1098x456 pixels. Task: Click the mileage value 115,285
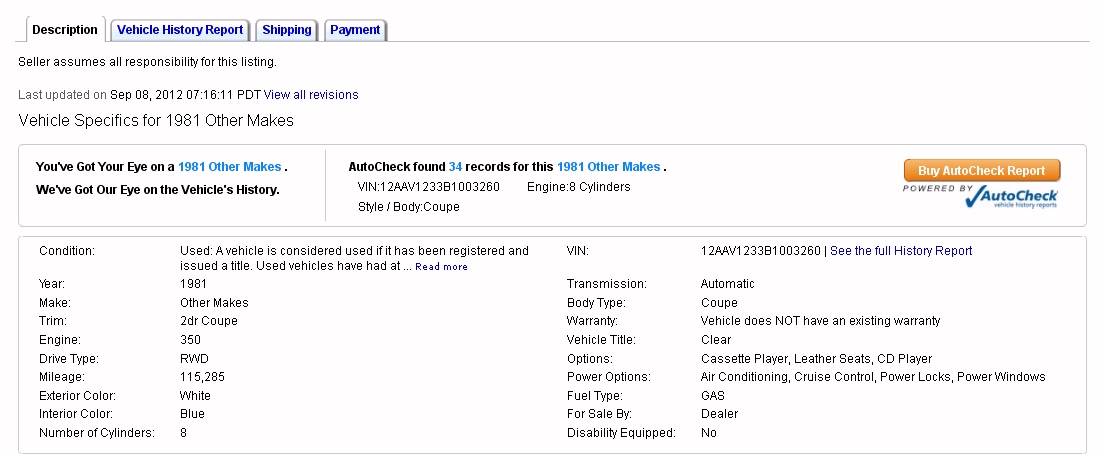pyautogui.click(x=202, y=377)
